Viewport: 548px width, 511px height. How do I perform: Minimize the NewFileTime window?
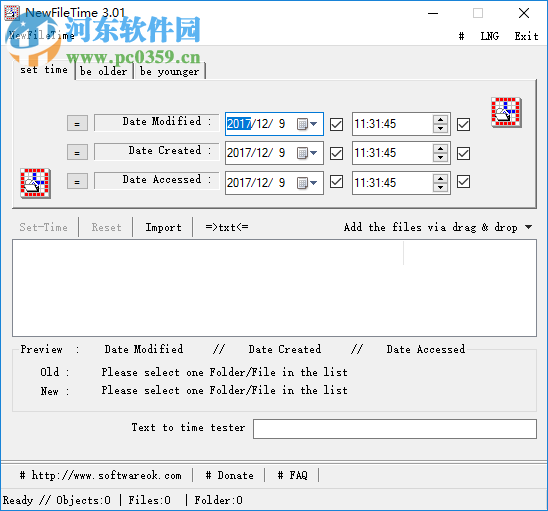coord(433,13)
